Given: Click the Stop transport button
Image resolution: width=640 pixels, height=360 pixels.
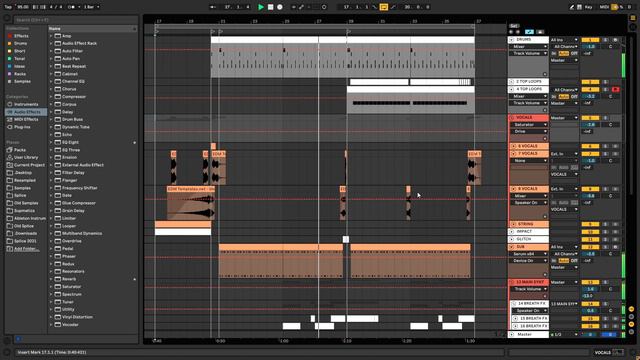Looking at the screenshot, I should point(270,7).
